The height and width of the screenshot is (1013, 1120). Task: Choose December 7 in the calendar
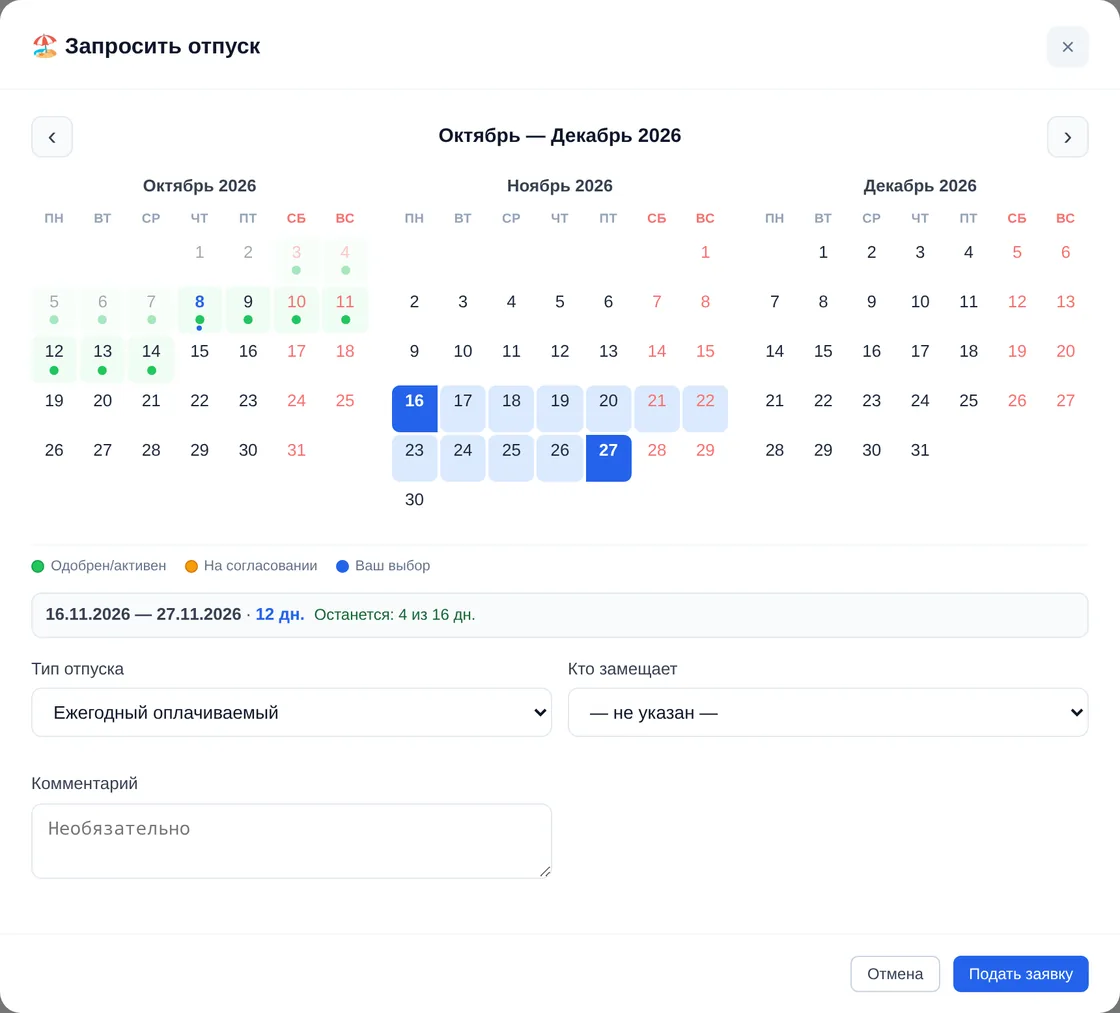774,309
